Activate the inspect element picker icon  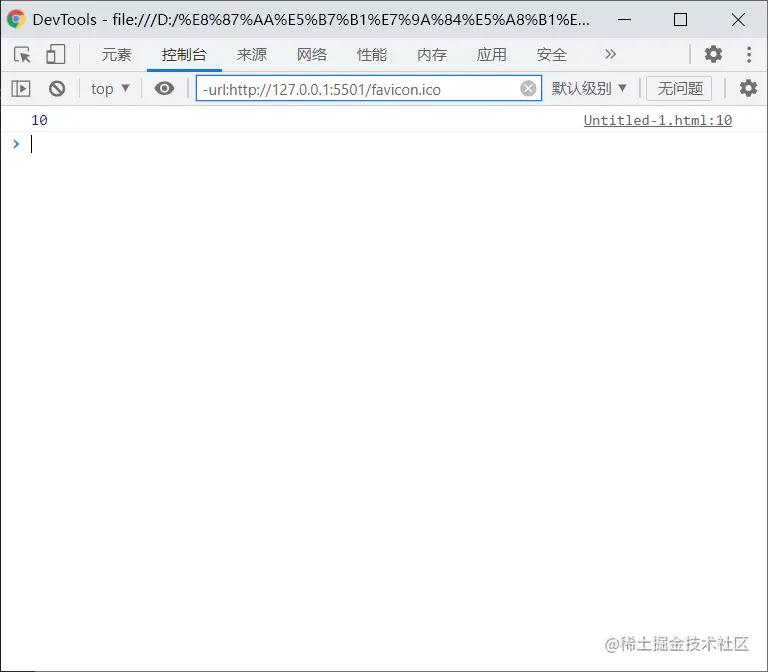(x=22, y=54)
